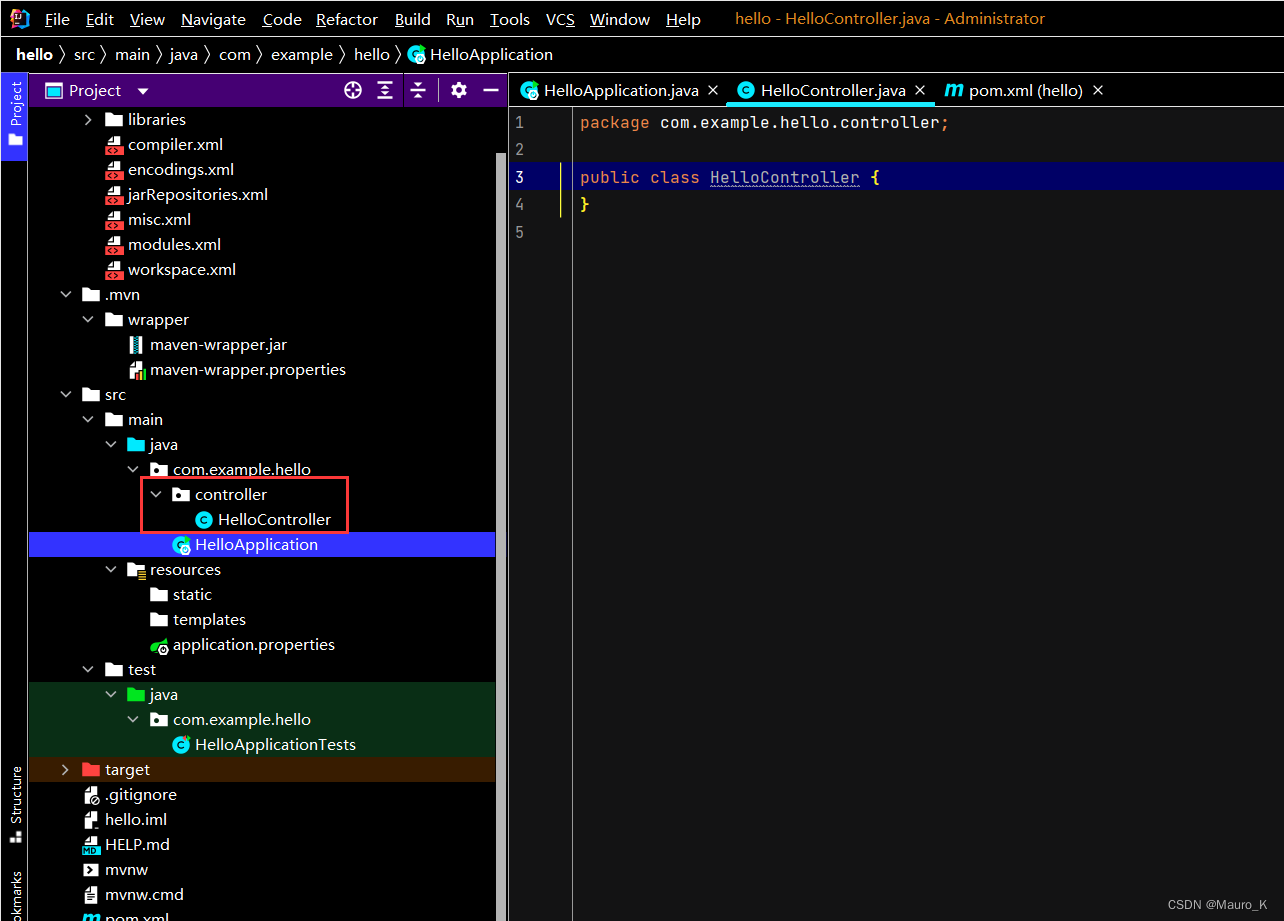Close the HelloApplication.java tab
This screenshot has width=1284, height=921.
click(x=713, y=90)
